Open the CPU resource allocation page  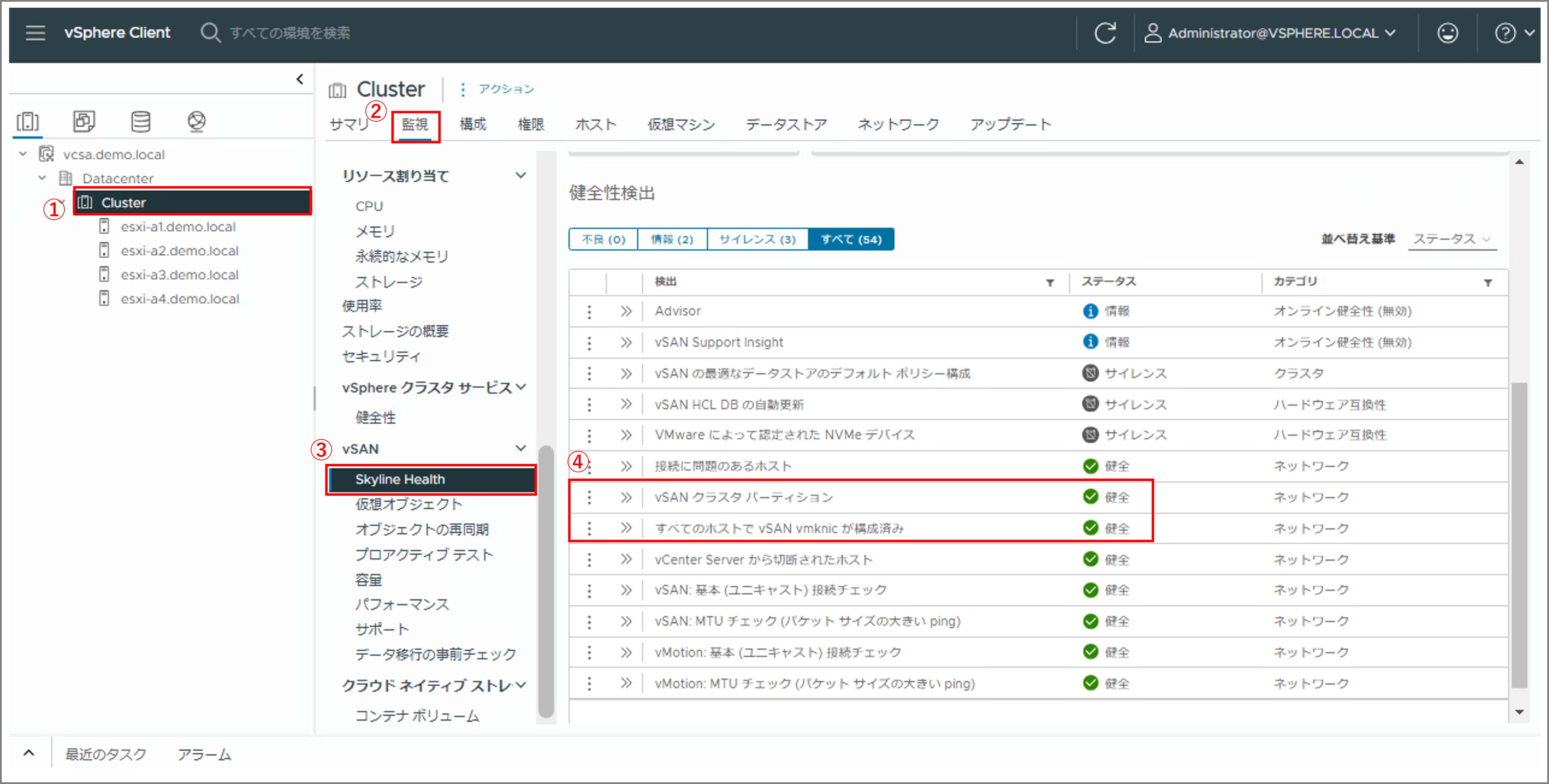coord(369,206)
